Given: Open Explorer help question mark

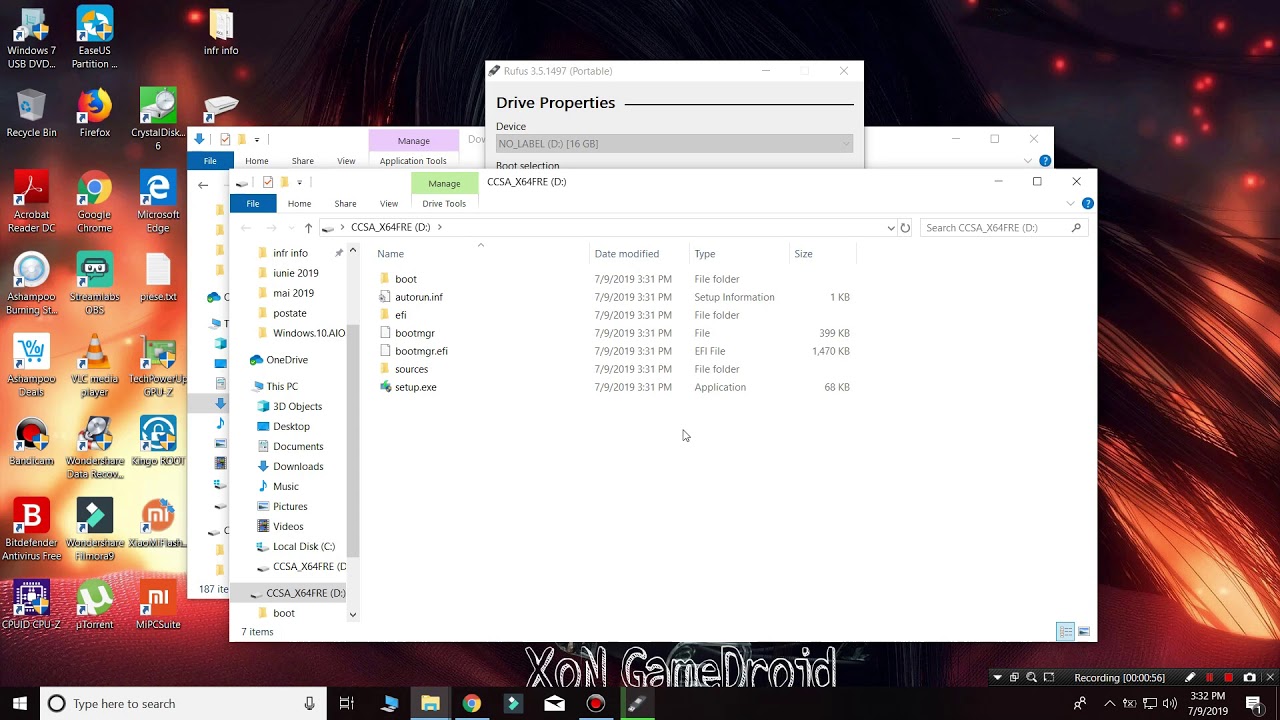Looking at the screenshot, I should pyautogui.click(x=1087, y=203).
